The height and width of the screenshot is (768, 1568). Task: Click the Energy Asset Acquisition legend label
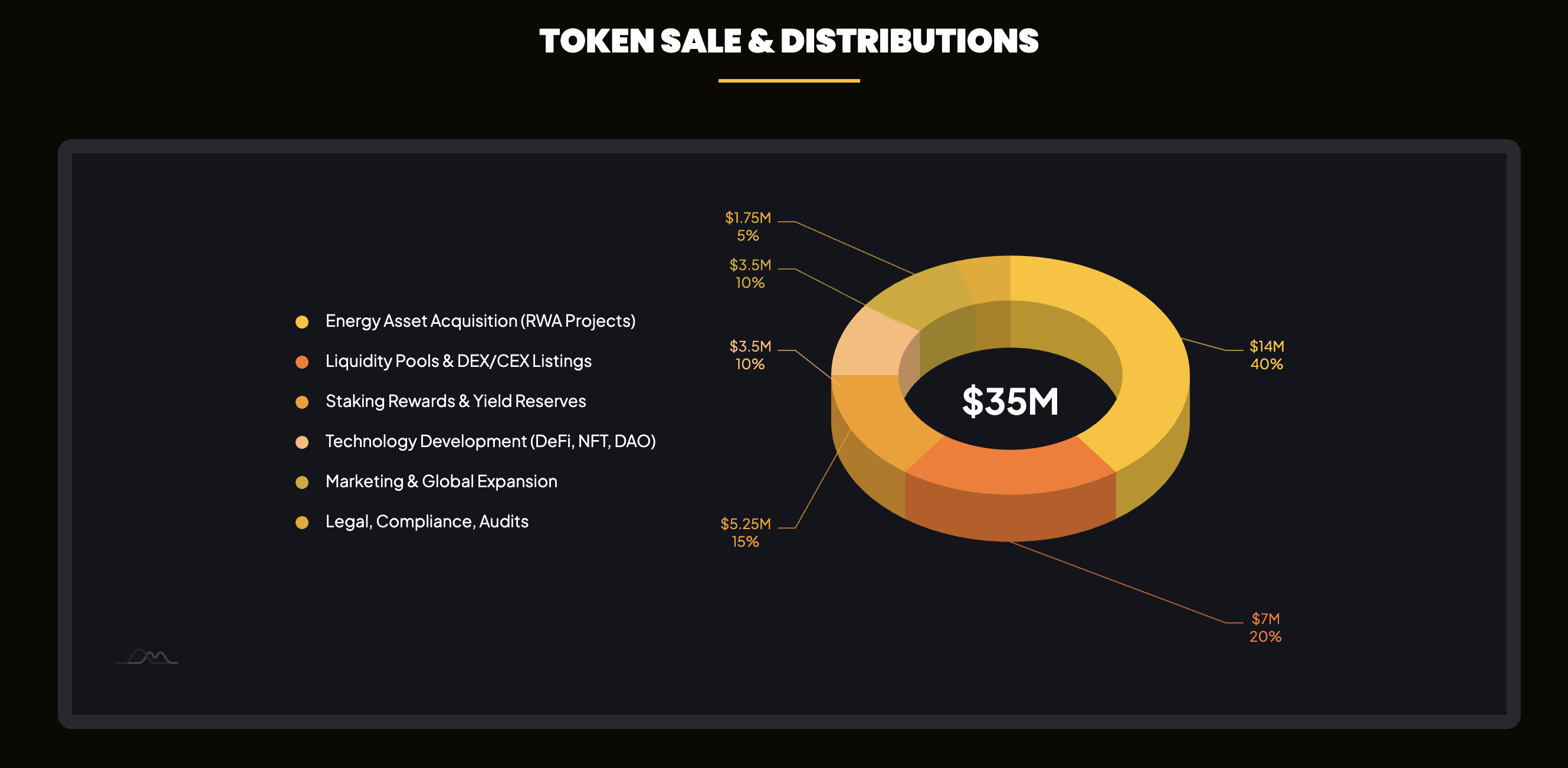(480, 321)
